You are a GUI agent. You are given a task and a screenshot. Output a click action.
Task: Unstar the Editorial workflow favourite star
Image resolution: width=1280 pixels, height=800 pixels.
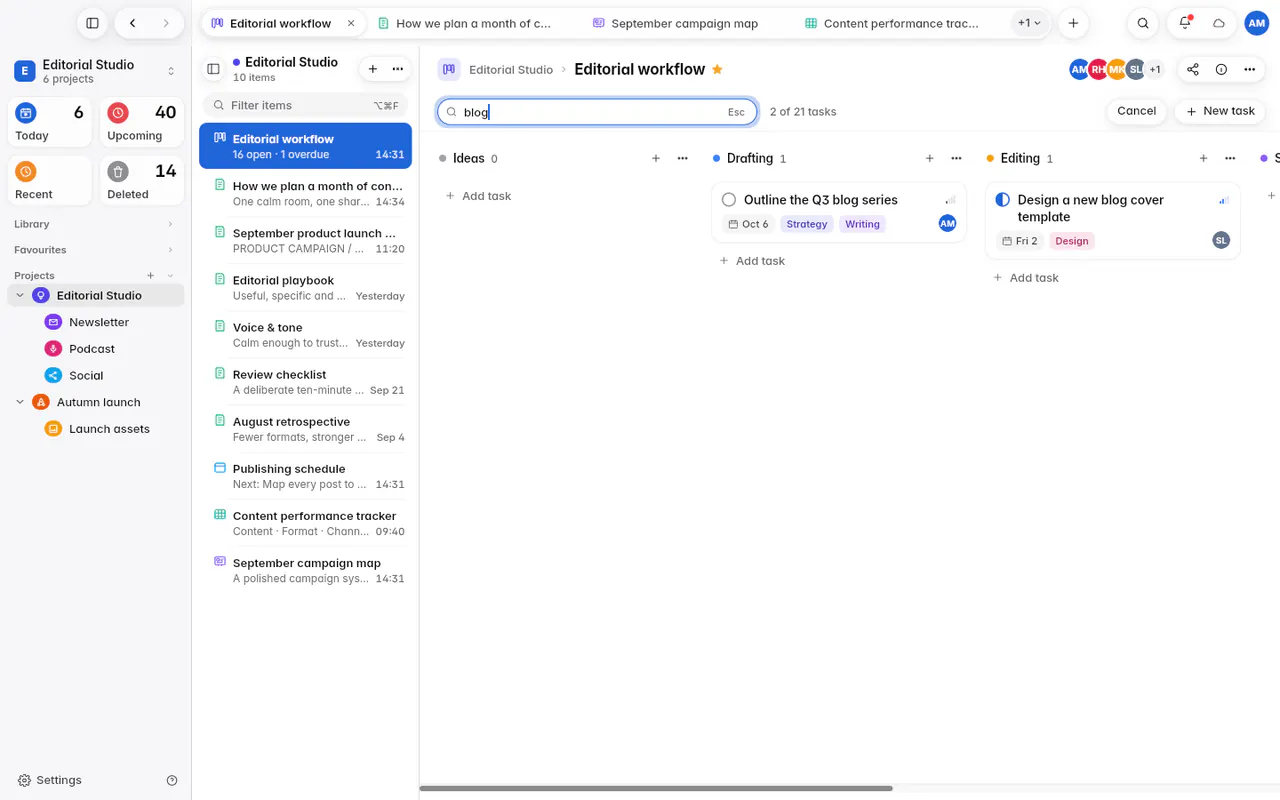click(717, 69)
